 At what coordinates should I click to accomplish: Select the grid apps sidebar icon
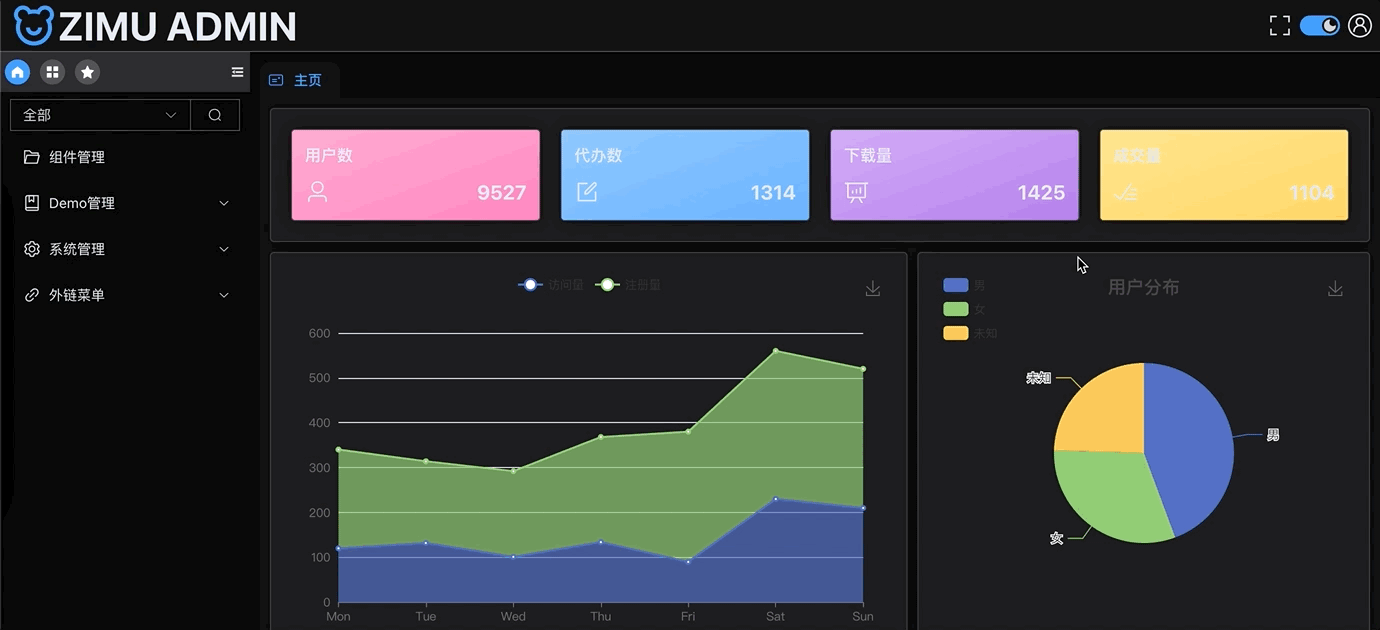click(x=52, y=72)
